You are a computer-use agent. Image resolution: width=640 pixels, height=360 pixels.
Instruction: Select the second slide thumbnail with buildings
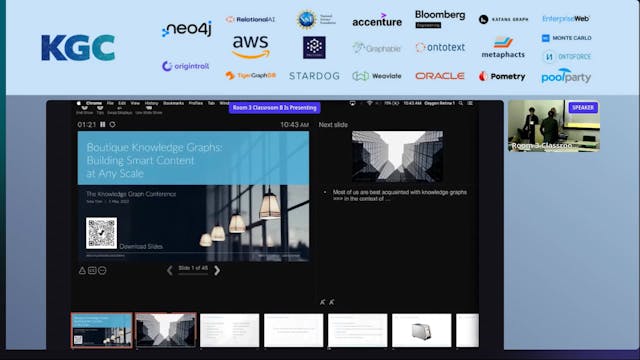point(165,330)
